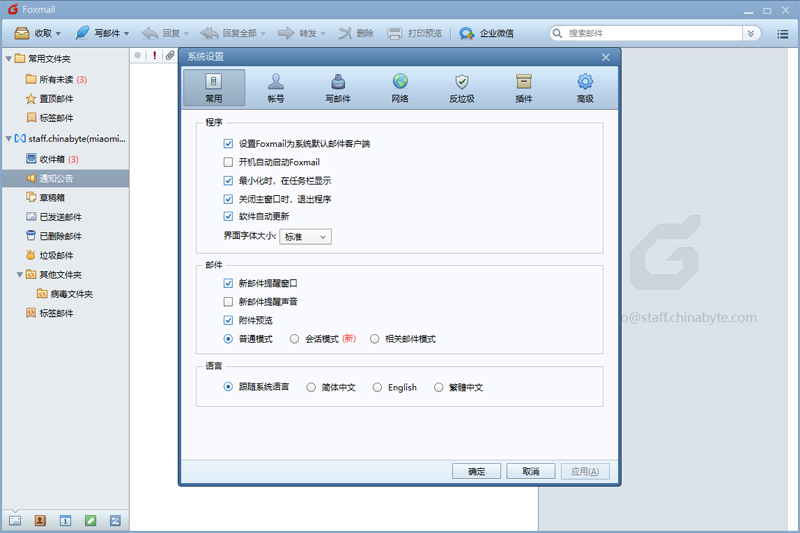Click the 企业微信 toolbar icon

click(467, 33)
